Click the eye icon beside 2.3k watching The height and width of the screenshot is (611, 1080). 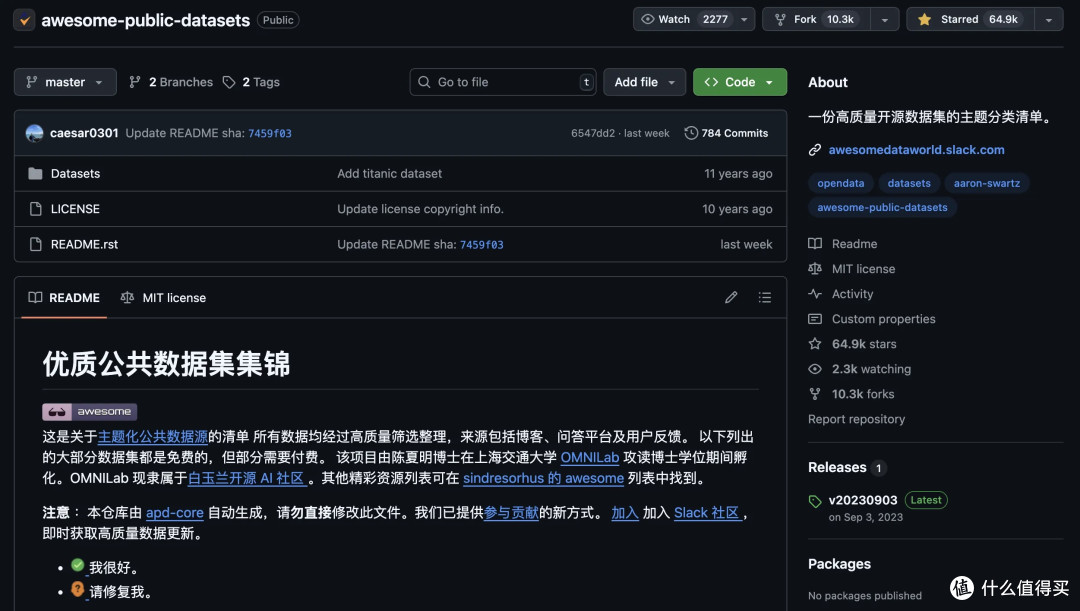pyautogui.click(x=815, y=369)
